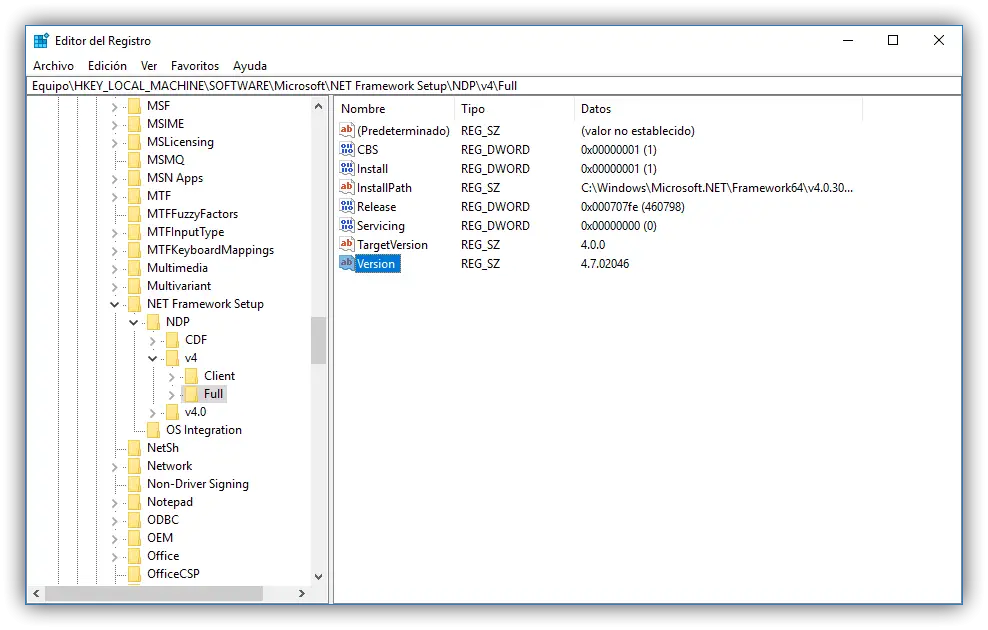Click the InstallPath string value icon
Screen dimensions: 988x630
[x=347, y=187]
